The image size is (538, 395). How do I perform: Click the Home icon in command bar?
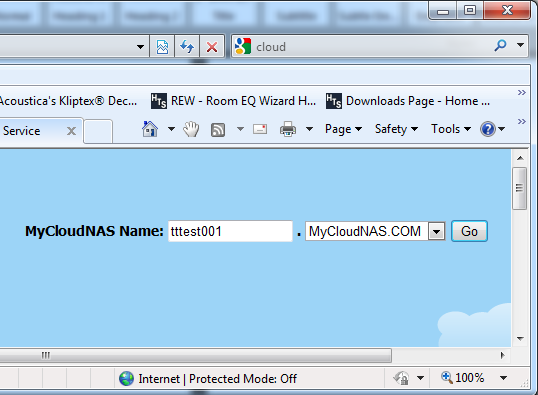pyautogui.click(x=150, y=129)
